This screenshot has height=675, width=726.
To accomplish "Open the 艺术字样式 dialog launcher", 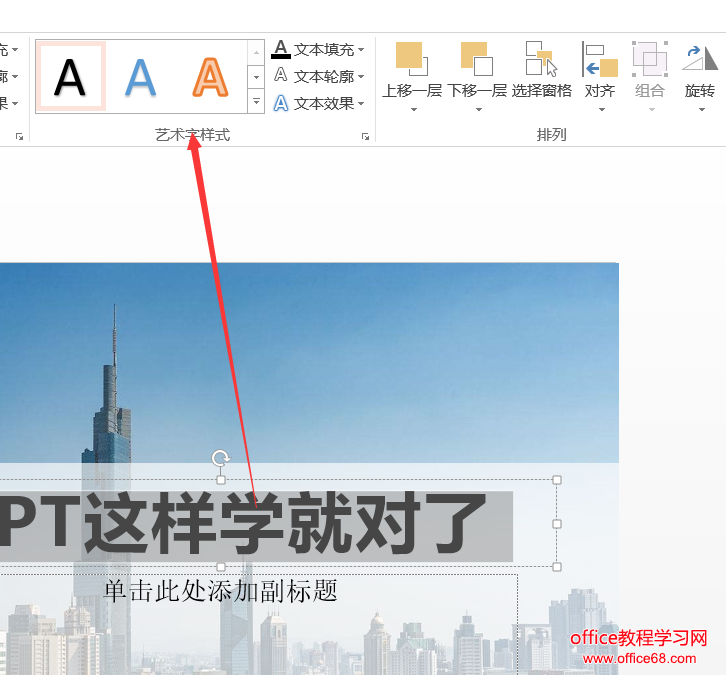I will tap(365, 136).
